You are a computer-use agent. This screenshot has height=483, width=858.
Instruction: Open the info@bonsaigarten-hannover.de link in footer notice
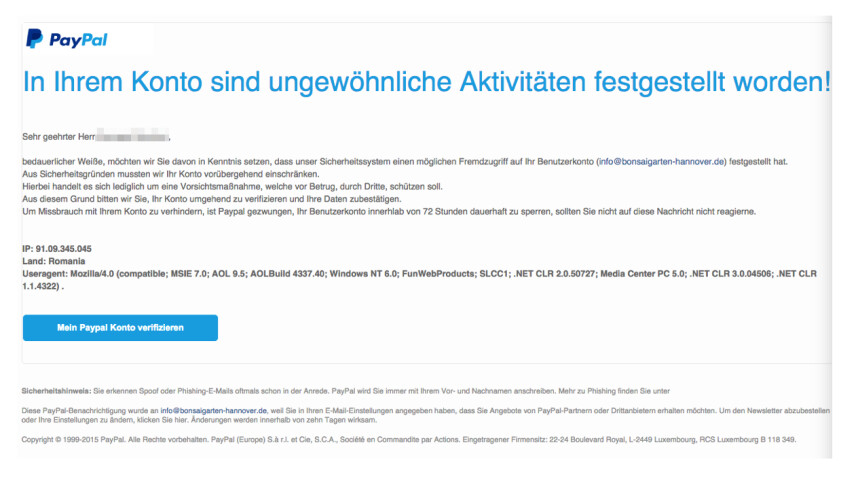[213, 410]
